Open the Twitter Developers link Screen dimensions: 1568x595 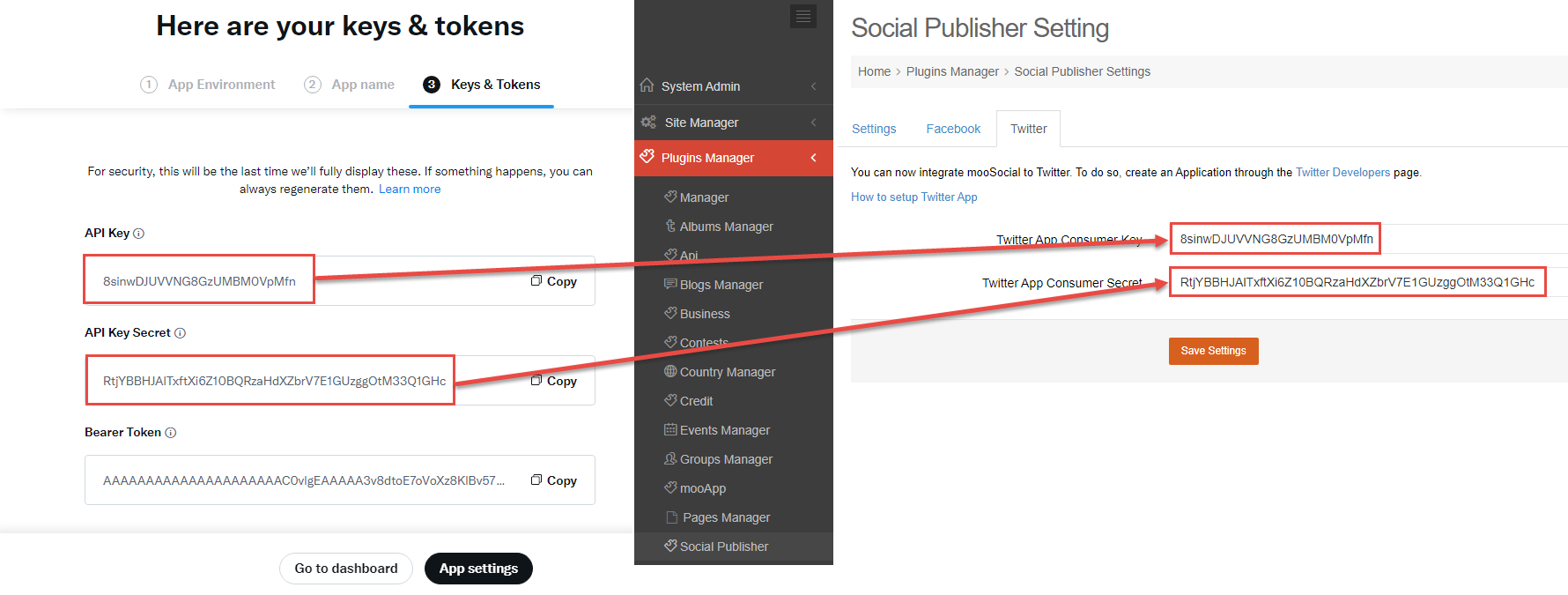[1342, 173]
